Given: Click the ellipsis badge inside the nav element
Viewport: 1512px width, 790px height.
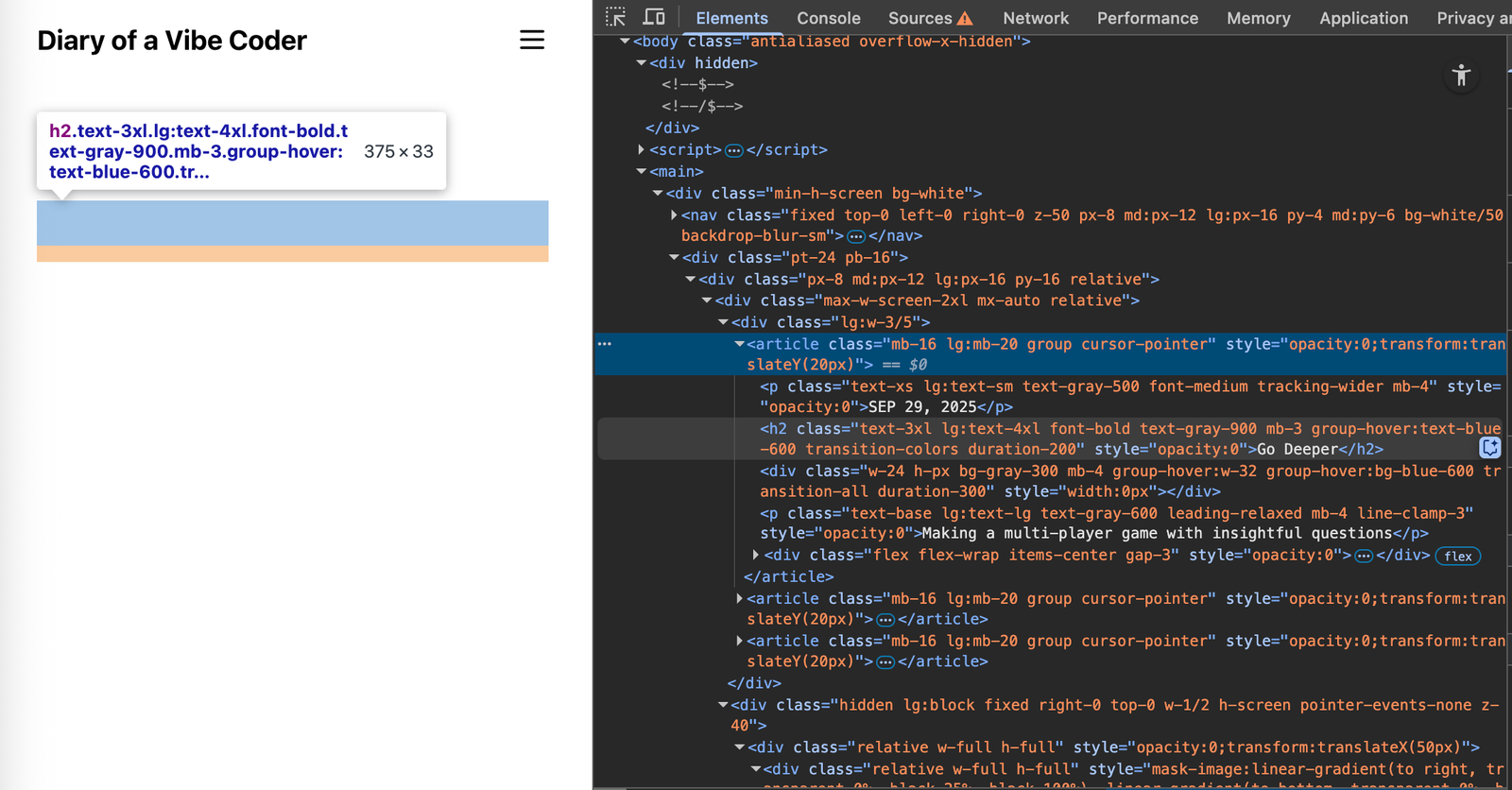Looking at the screenshot, I should (856, 236).
